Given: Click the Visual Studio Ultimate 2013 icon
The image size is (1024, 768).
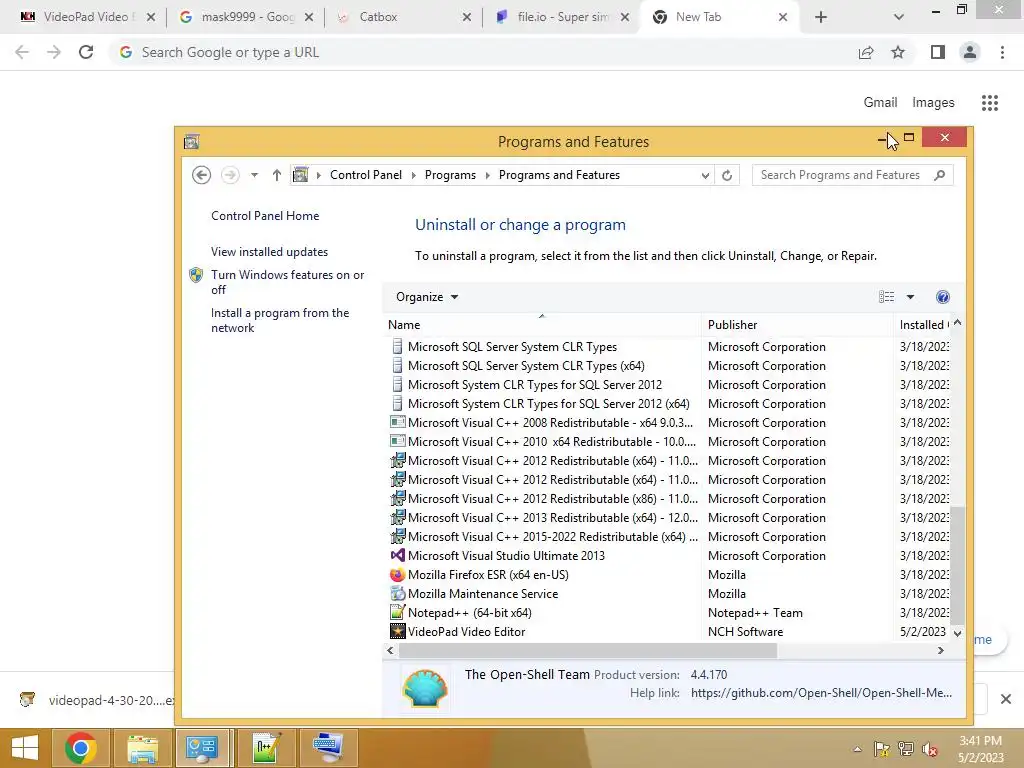Looking at the screenshot, I should (397, 556).
